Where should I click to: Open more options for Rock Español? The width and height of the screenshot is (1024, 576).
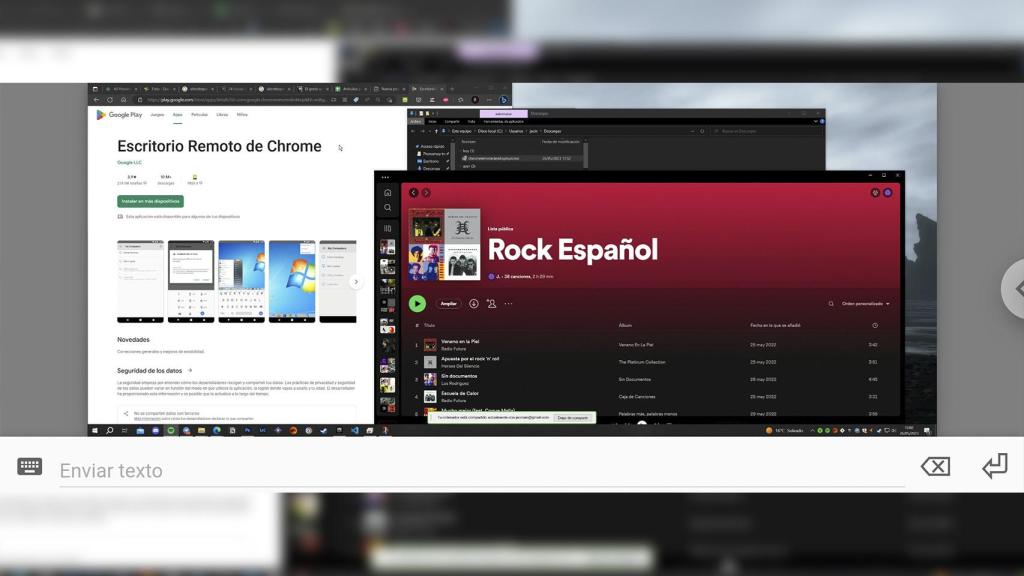click(x=508, y=304)
